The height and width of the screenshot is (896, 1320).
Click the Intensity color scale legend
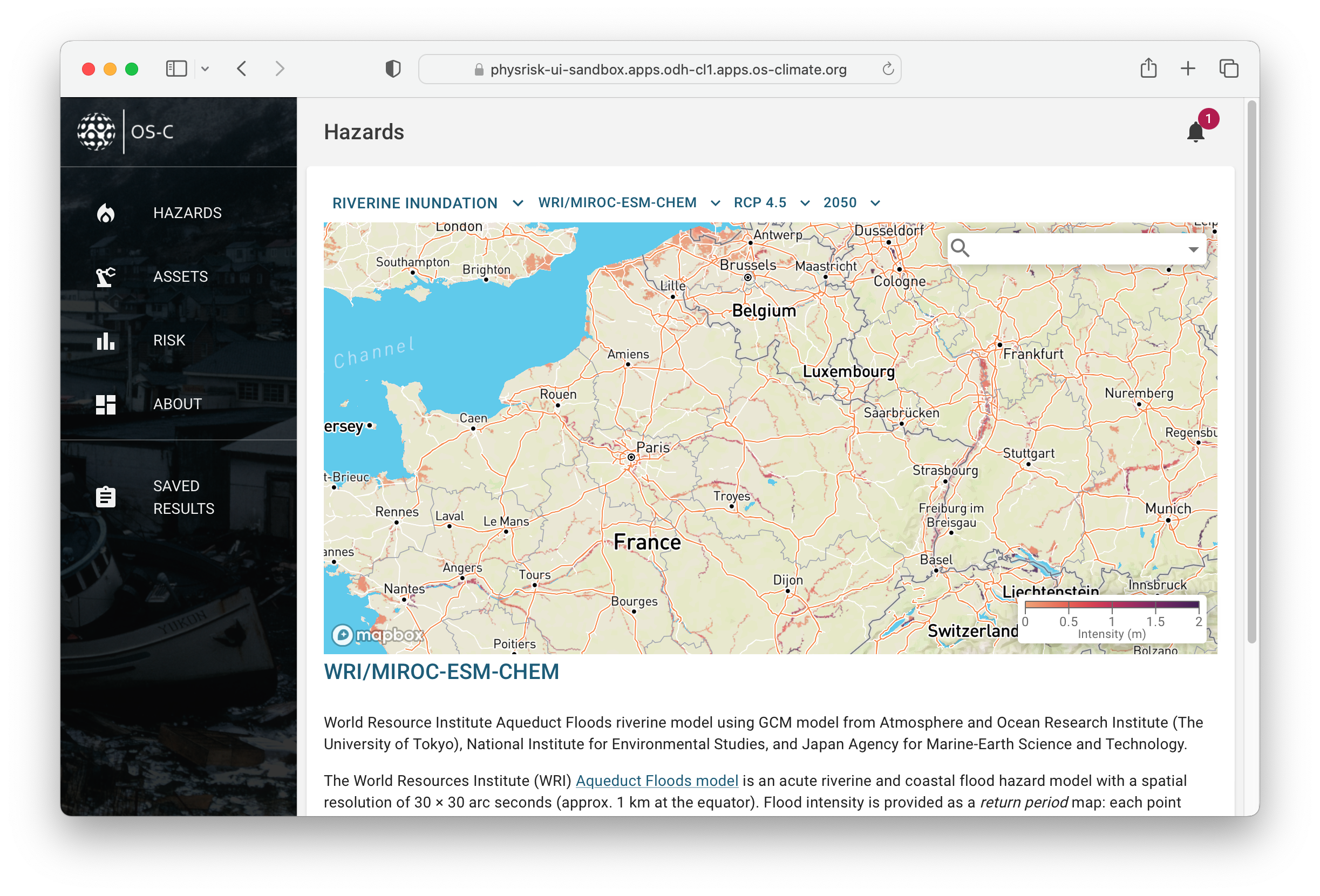click(1112, 619)
